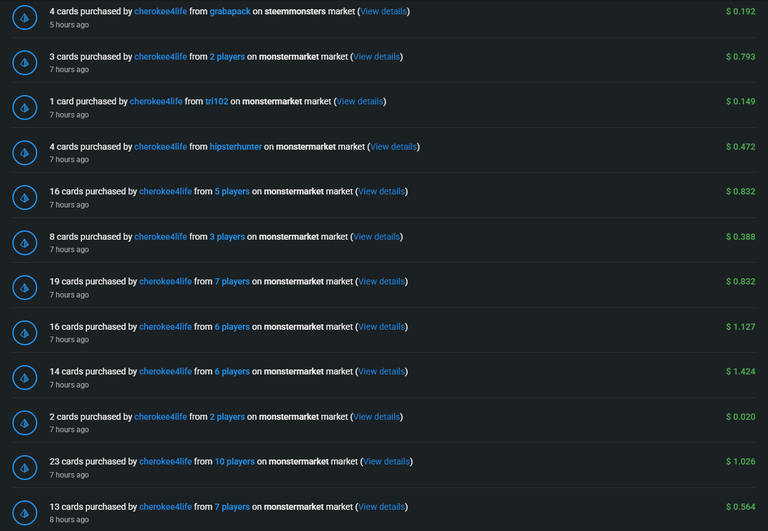View details of $1.127 purchase
The height and width of the screenshot is (531, 768).
(382, 327)
